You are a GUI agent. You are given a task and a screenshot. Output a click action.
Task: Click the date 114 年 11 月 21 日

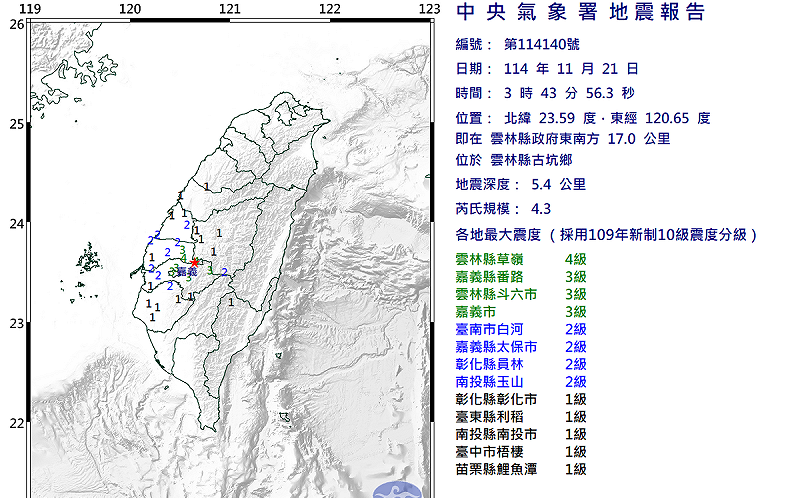[x=571, y=69]
